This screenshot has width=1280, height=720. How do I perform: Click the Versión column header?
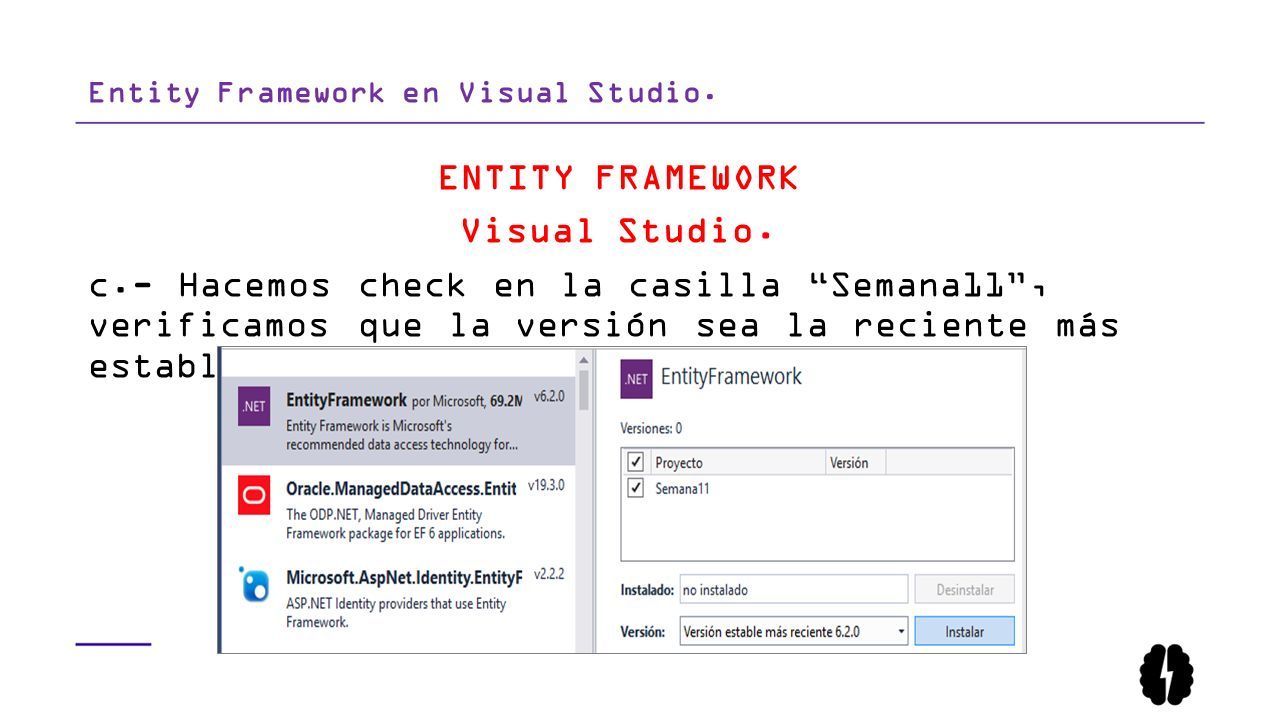pyautogui.click(x=856, y=463)
